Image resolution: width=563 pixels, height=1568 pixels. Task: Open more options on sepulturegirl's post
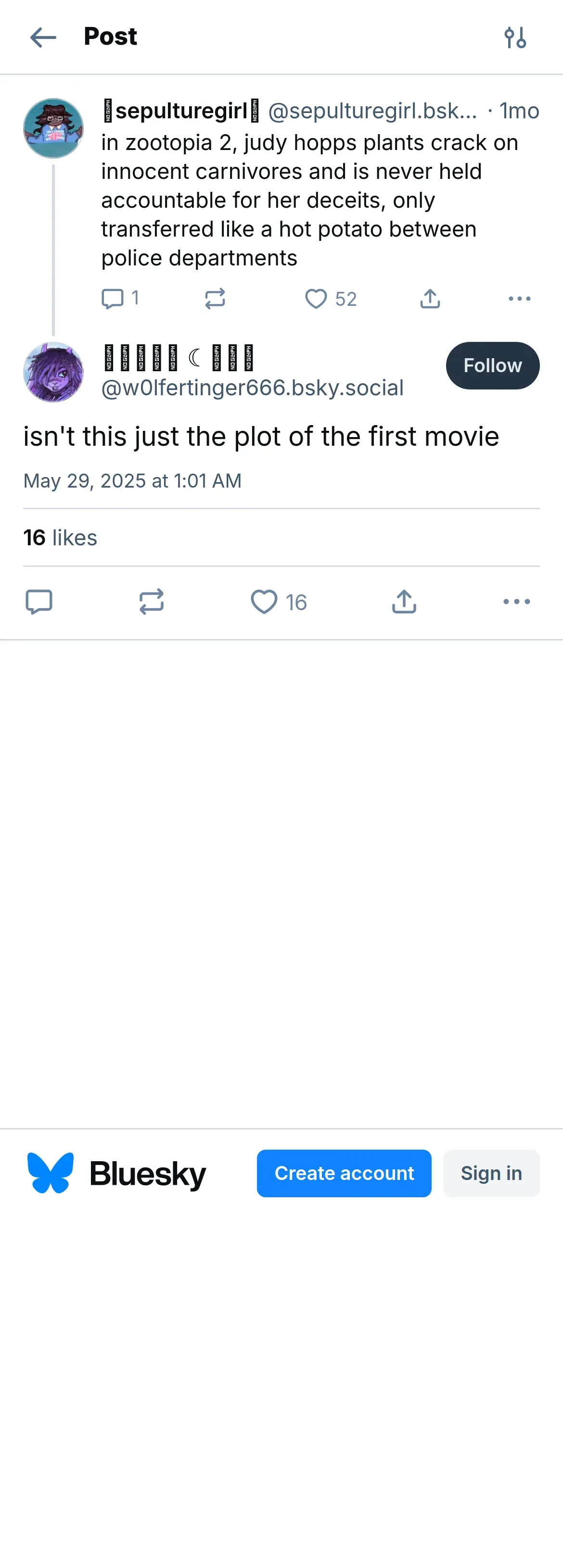coord(519,299)
